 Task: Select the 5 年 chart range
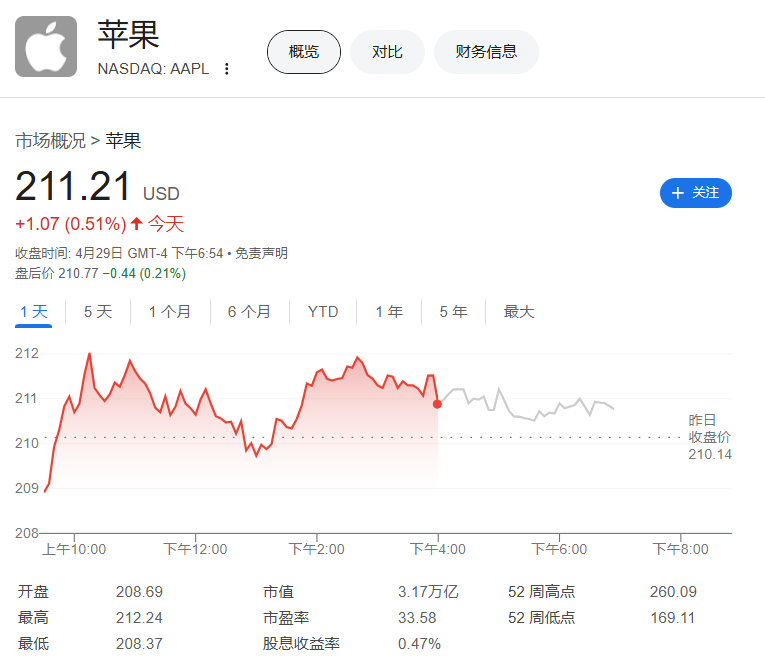tap(453, 311)
